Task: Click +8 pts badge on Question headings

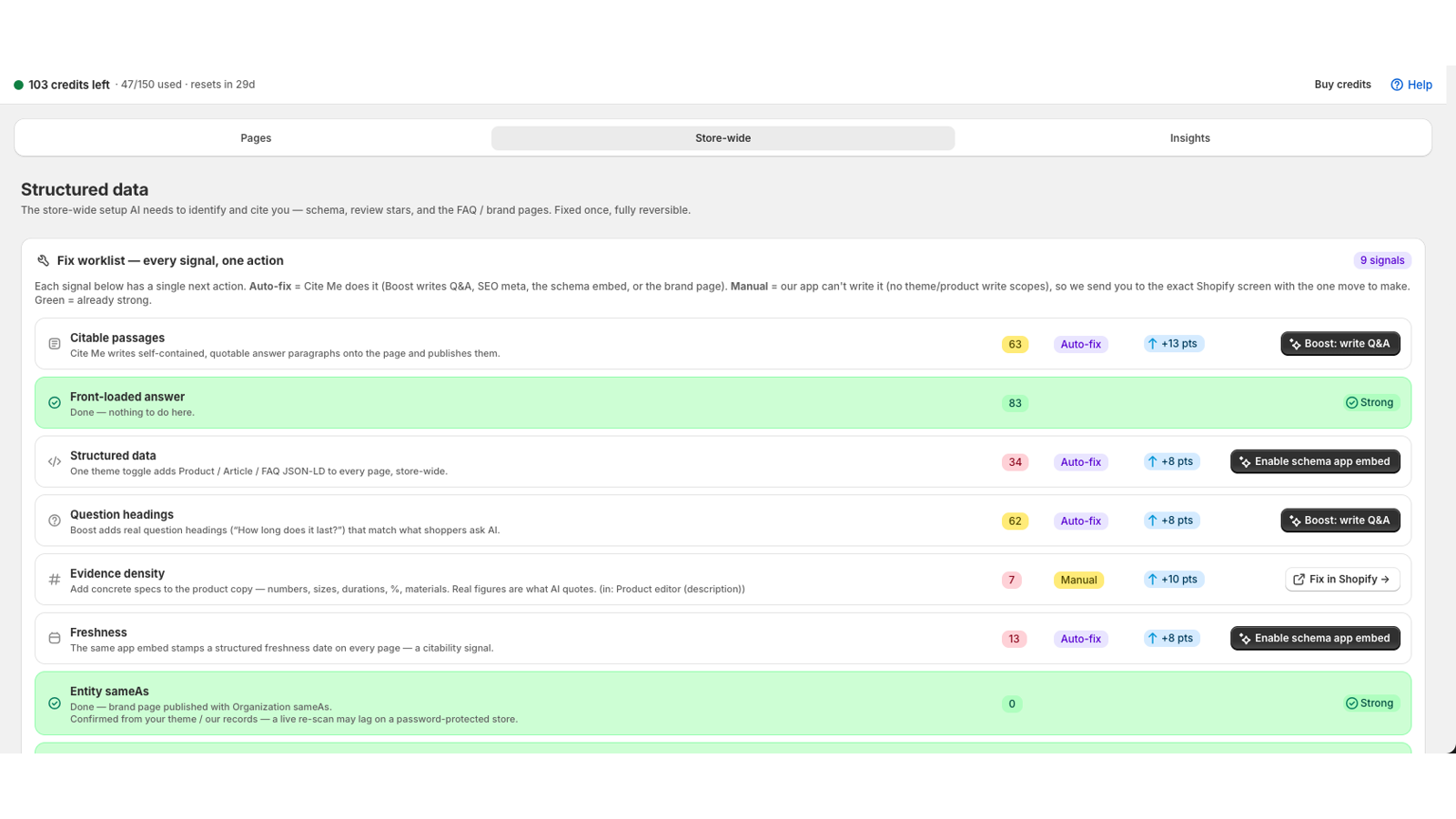Action: click(x=1171, y=521)
